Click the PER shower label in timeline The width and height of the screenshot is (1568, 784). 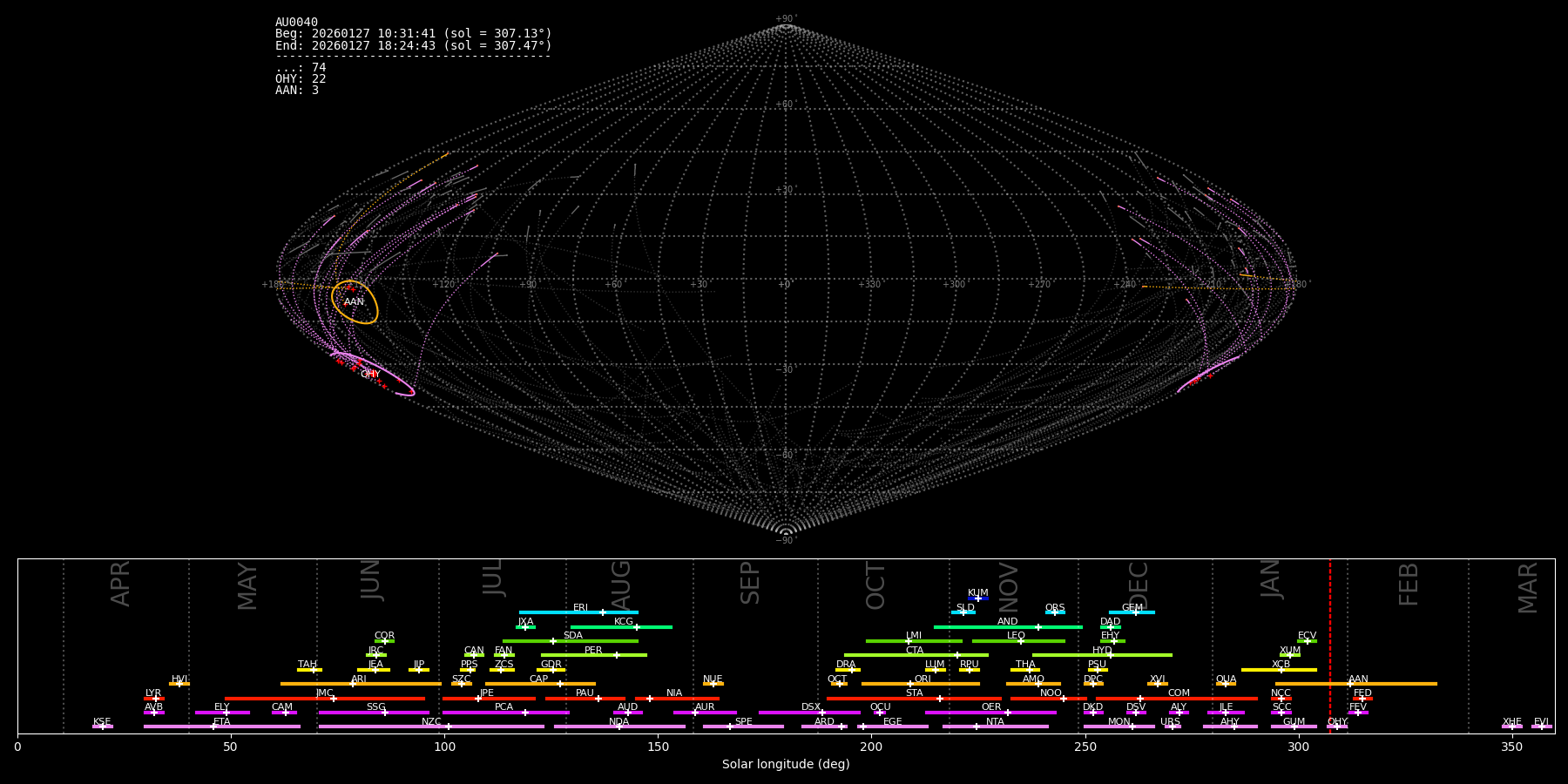[593, 651]
